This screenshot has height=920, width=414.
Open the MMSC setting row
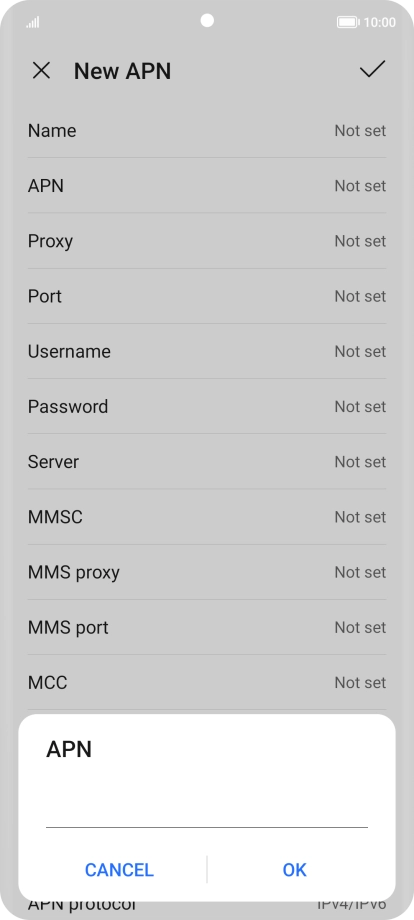[207, 516]
